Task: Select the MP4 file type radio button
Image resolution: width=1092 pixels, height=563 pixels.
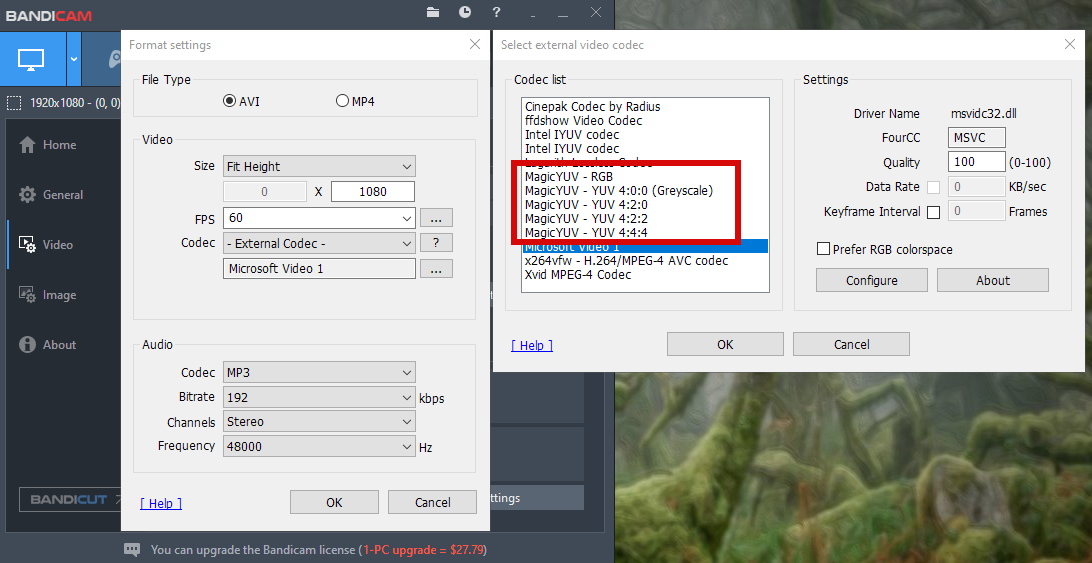Action: (x=343, y=101)
